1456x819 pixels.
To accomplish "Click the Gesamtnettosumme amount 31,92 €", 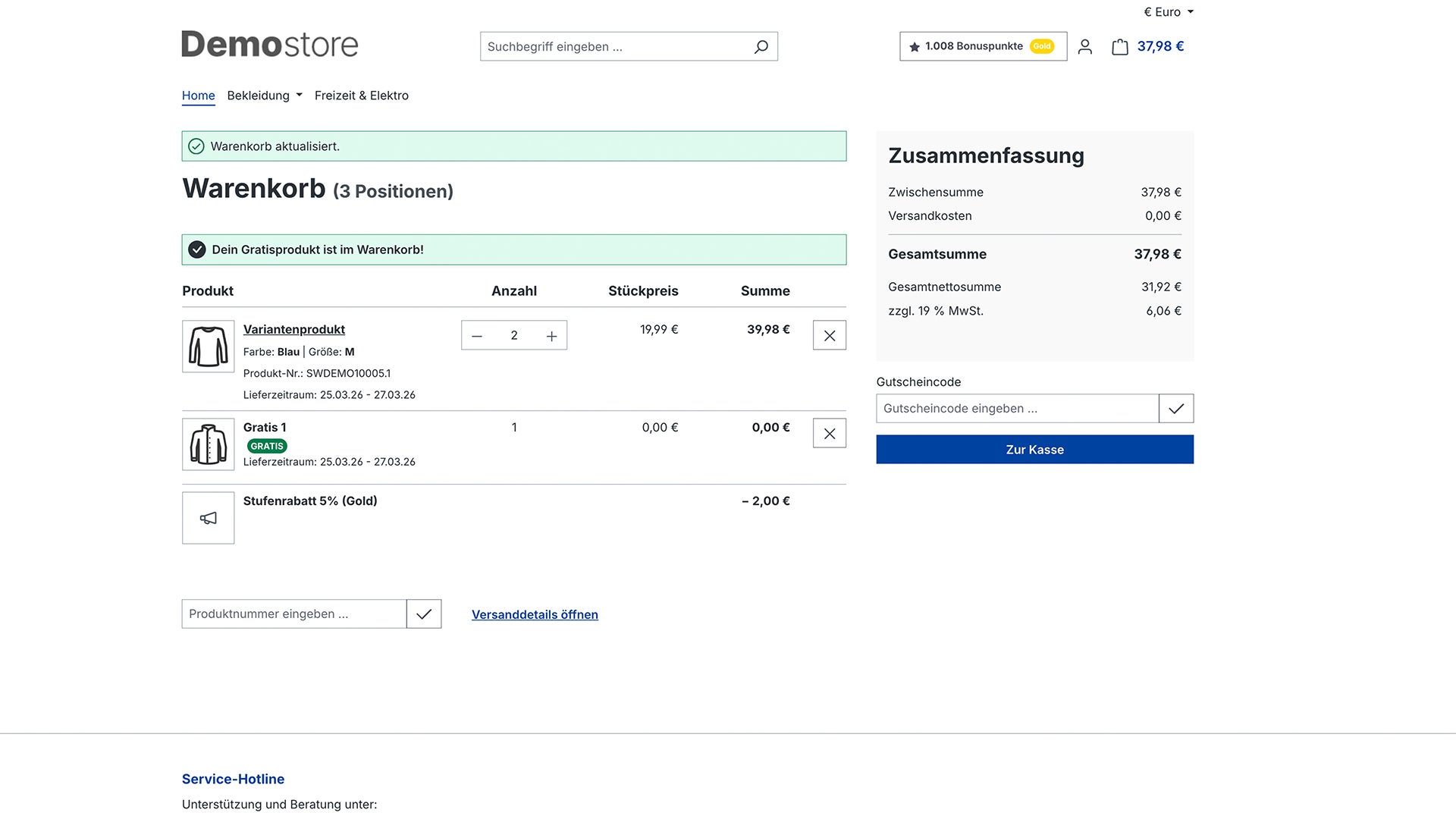I will click(x=1161, y=287).
